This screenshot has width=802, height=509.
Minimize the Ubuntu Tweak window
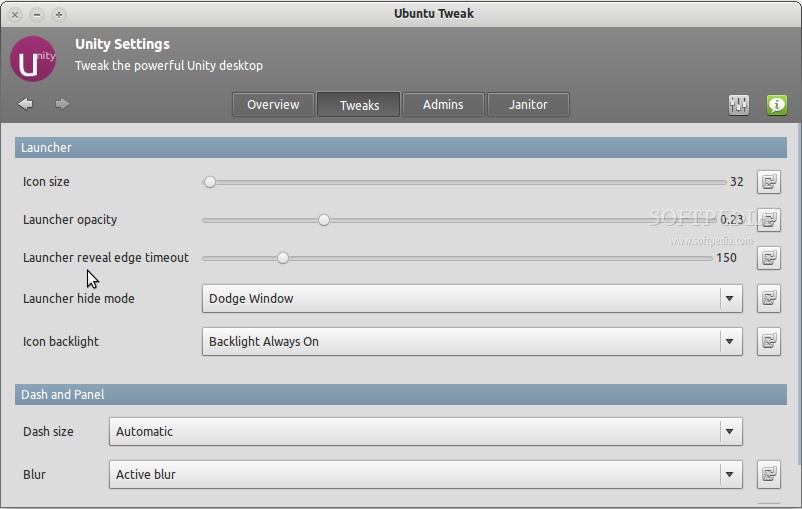[37, 15]
